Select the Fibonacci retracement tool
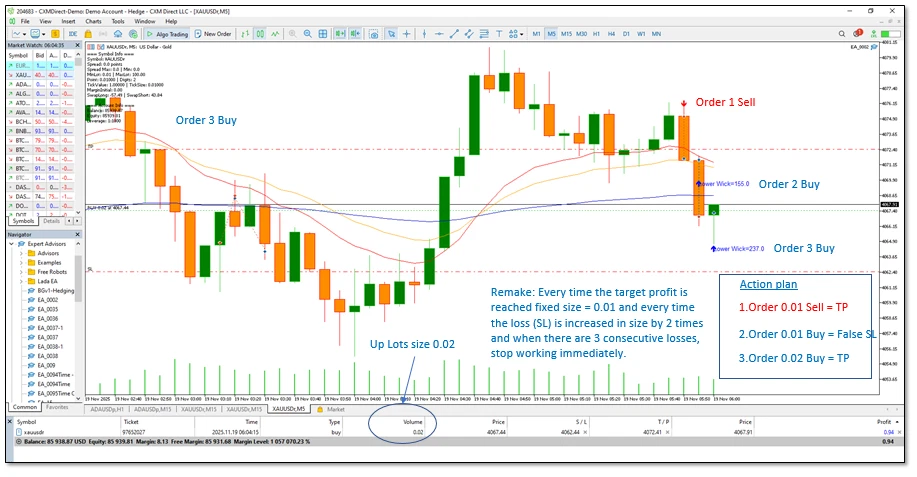The height and width of the screenshot is (477, 917). click(484, 34)
